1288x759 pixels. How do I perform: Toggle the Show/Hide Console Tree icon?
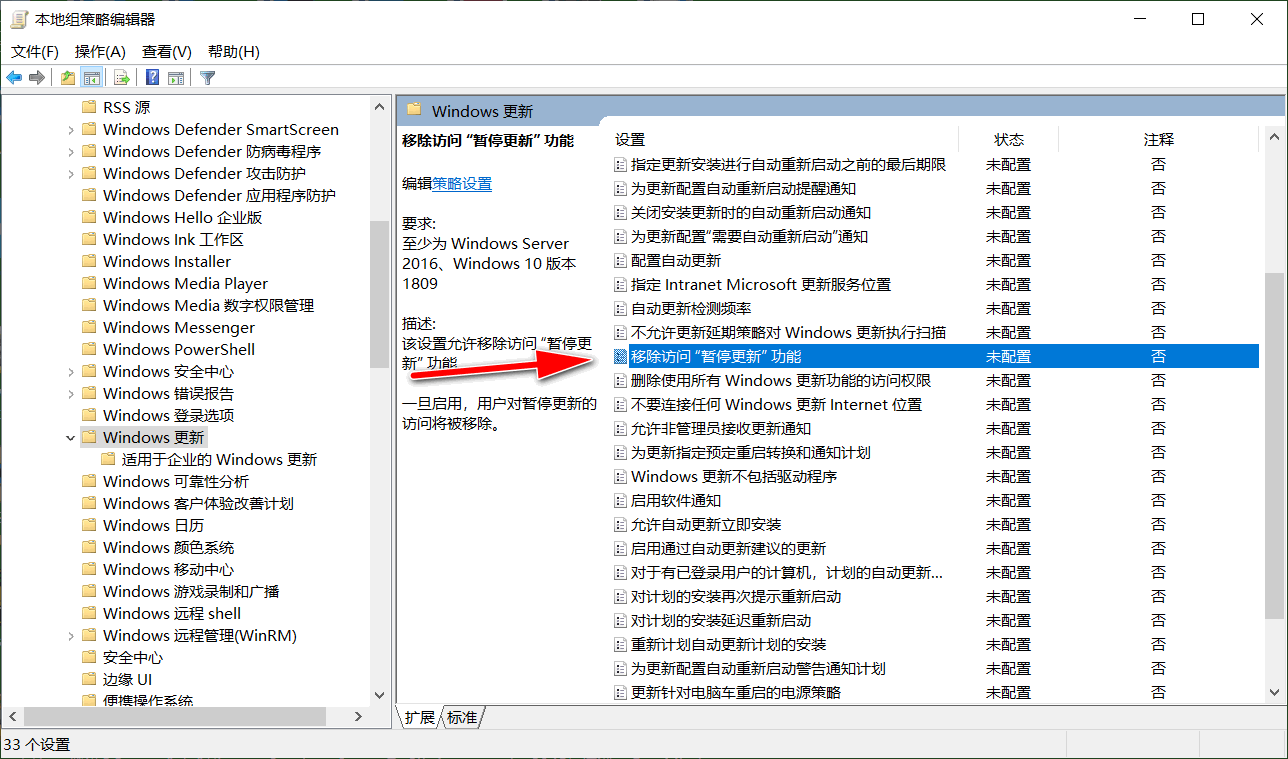[91, 78]
